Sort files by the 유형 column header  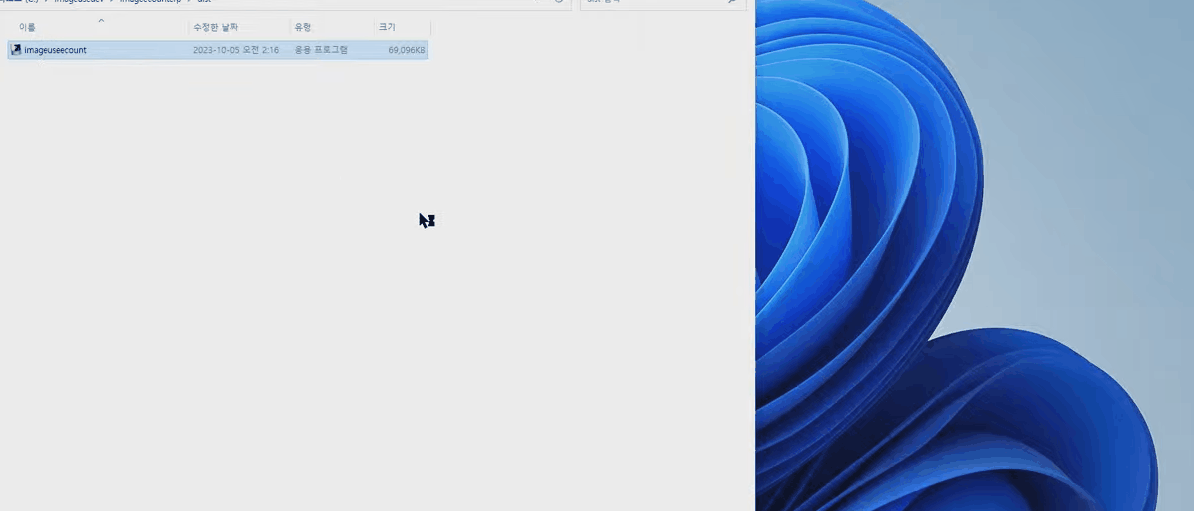coord(303,27)
